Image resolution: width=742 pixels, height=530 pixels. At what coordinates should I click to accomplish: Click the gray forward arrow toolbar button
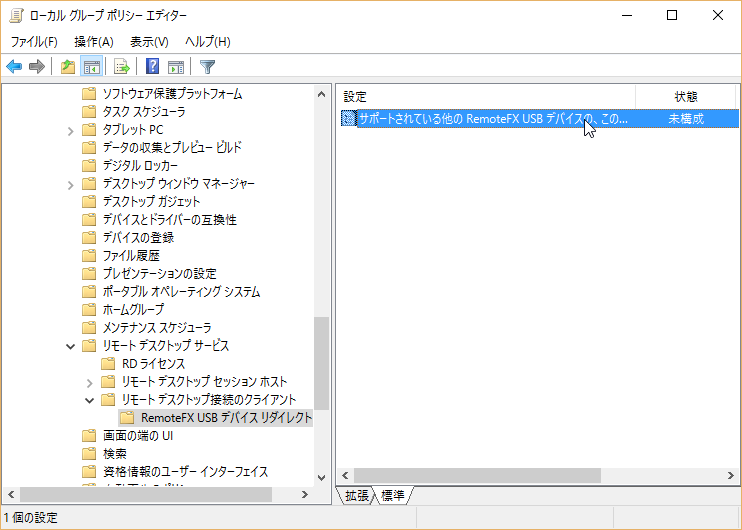click(x=36, y=67)
